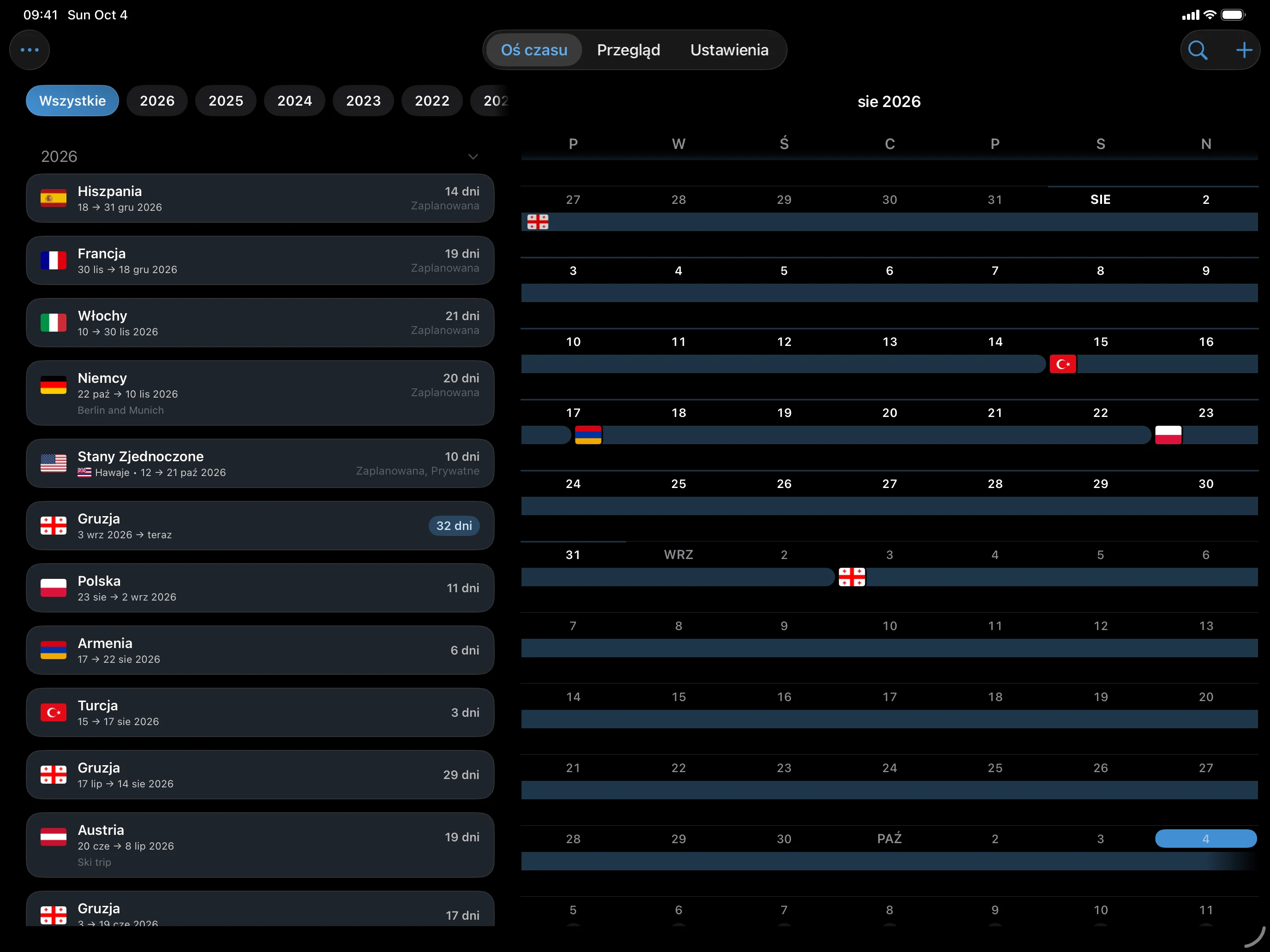
Task: Tap the search magnifier icon
Action: [x=1198, y=50]
